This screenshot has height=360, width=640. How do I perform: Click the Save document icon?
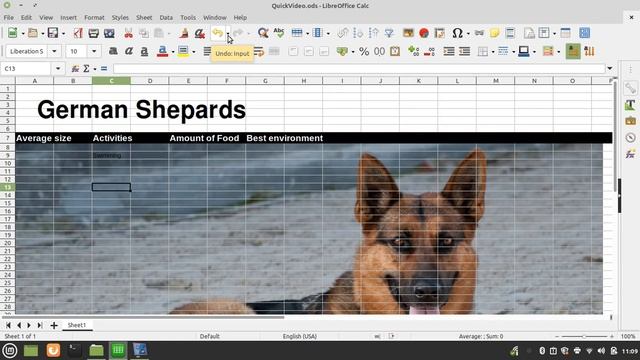[53, 33]
